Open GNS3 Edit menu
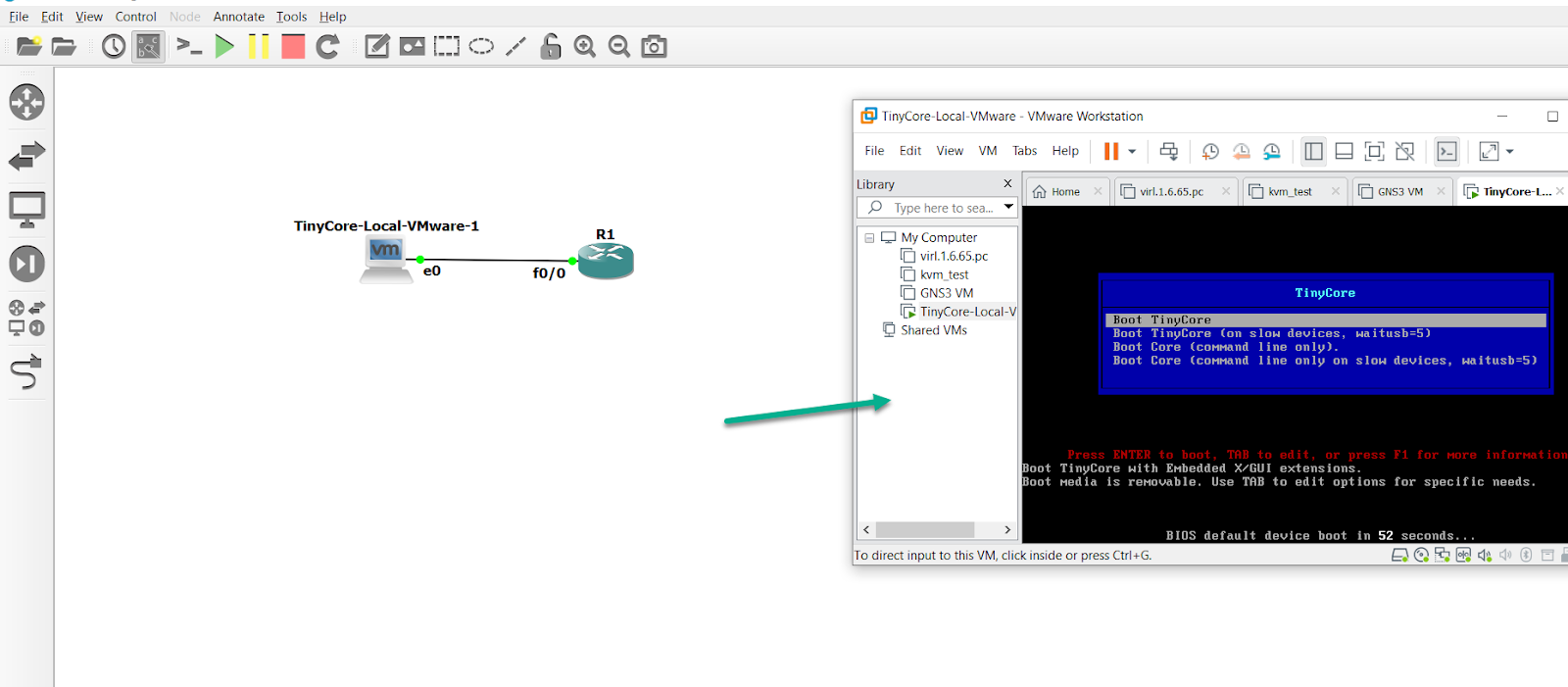 tap(52, 17)
